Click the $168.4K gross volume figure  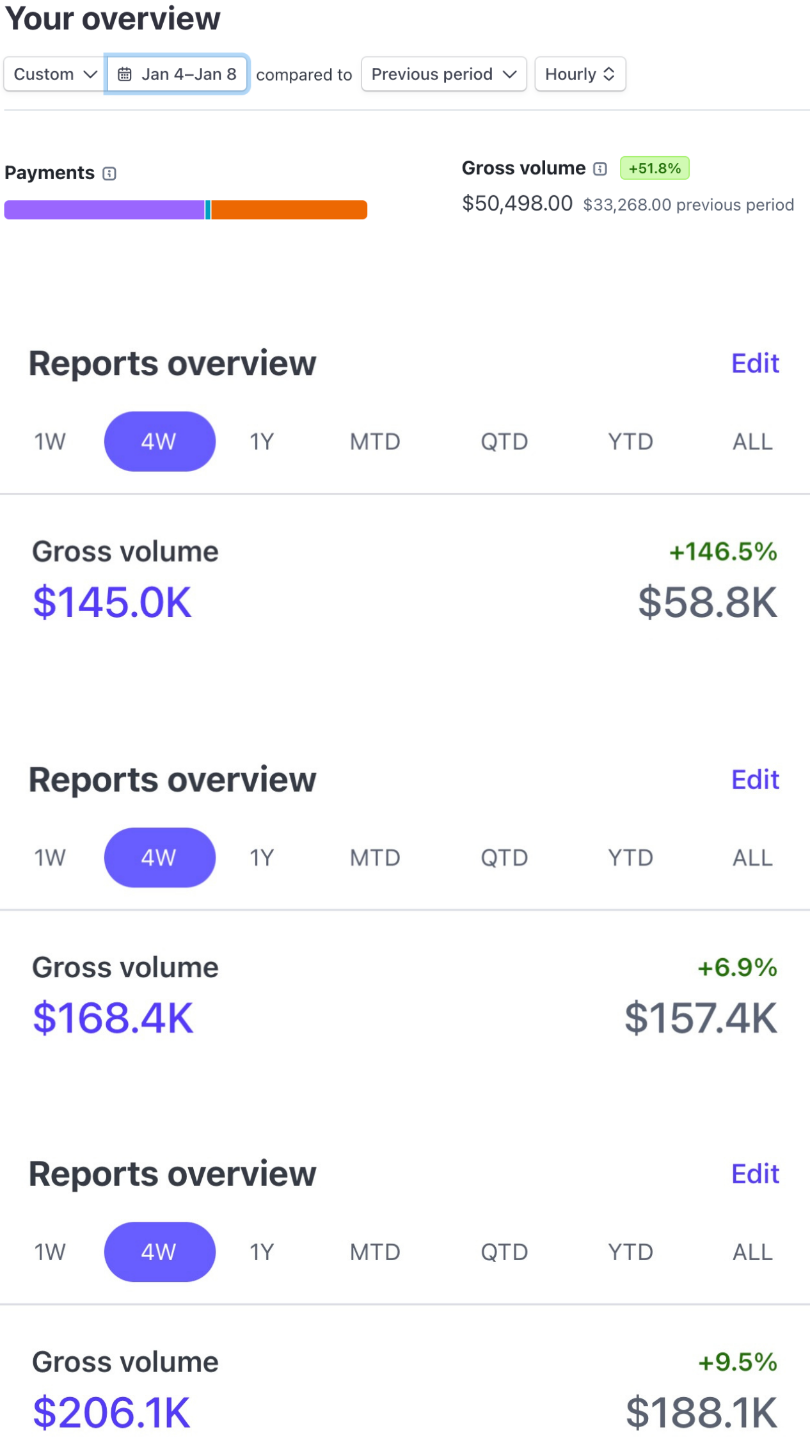click(113, 1018)
